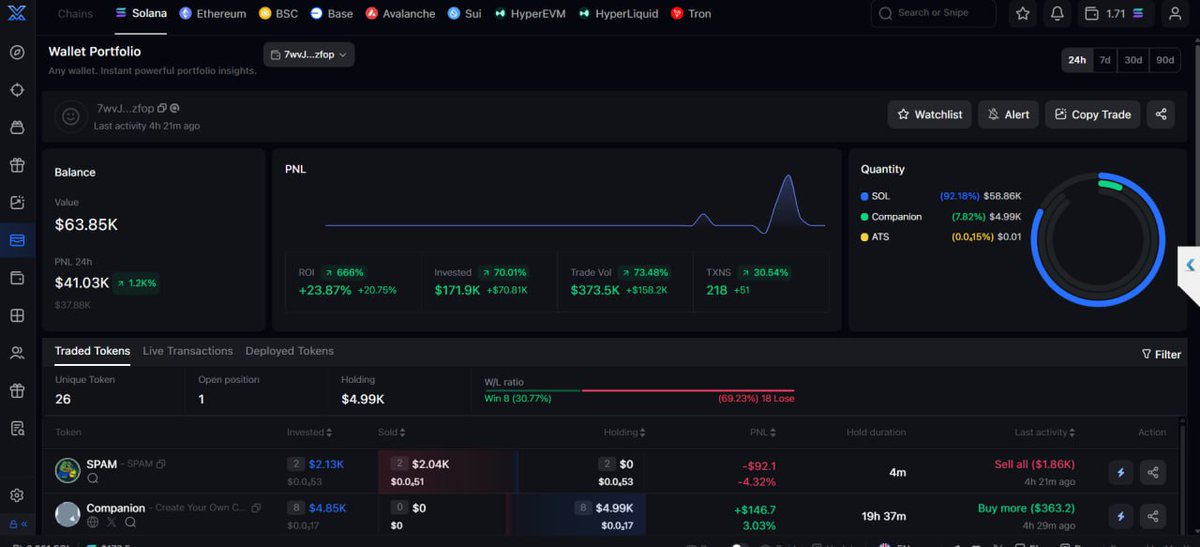Screen dimensions: 1200x547
Task: Click the X logo top left
Action: 17,14
